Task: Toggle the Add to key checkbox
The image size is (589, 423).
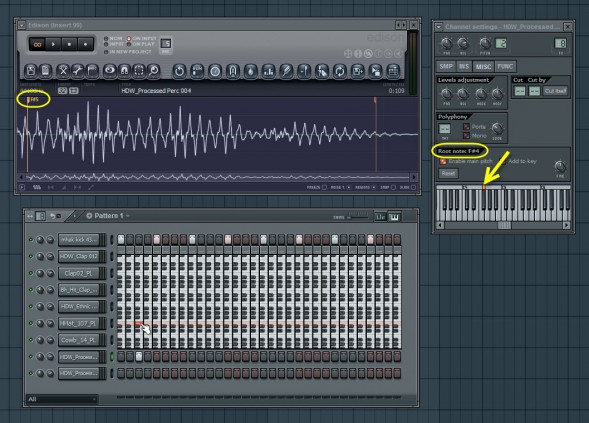Action: point(504,161)
